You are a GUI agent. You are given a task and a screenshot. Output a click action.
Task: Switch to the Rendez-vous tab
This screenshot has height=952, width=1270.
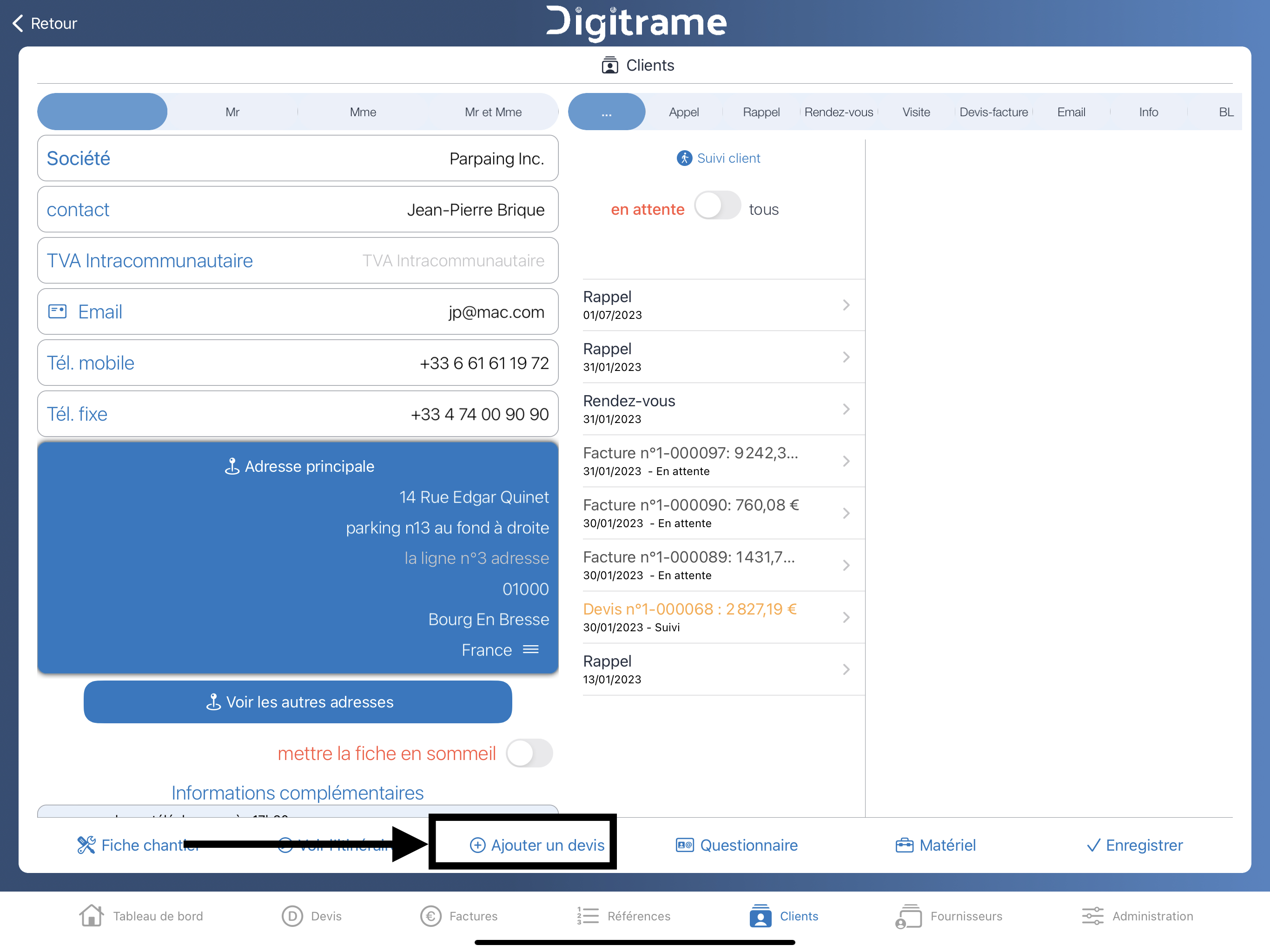point(839,112)
